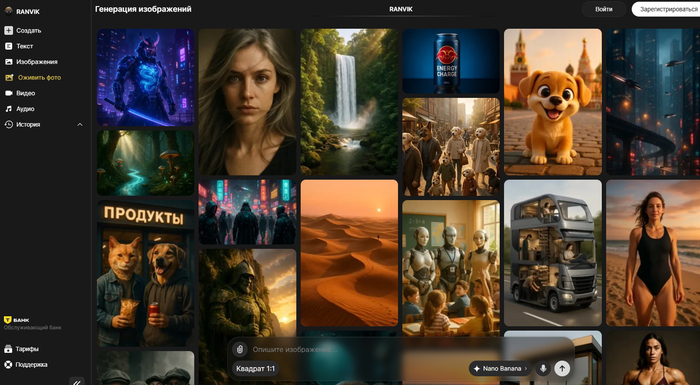Open the woman portrait image
The image size is (700, 385).
pyautogui.click(x=247, y=102)
